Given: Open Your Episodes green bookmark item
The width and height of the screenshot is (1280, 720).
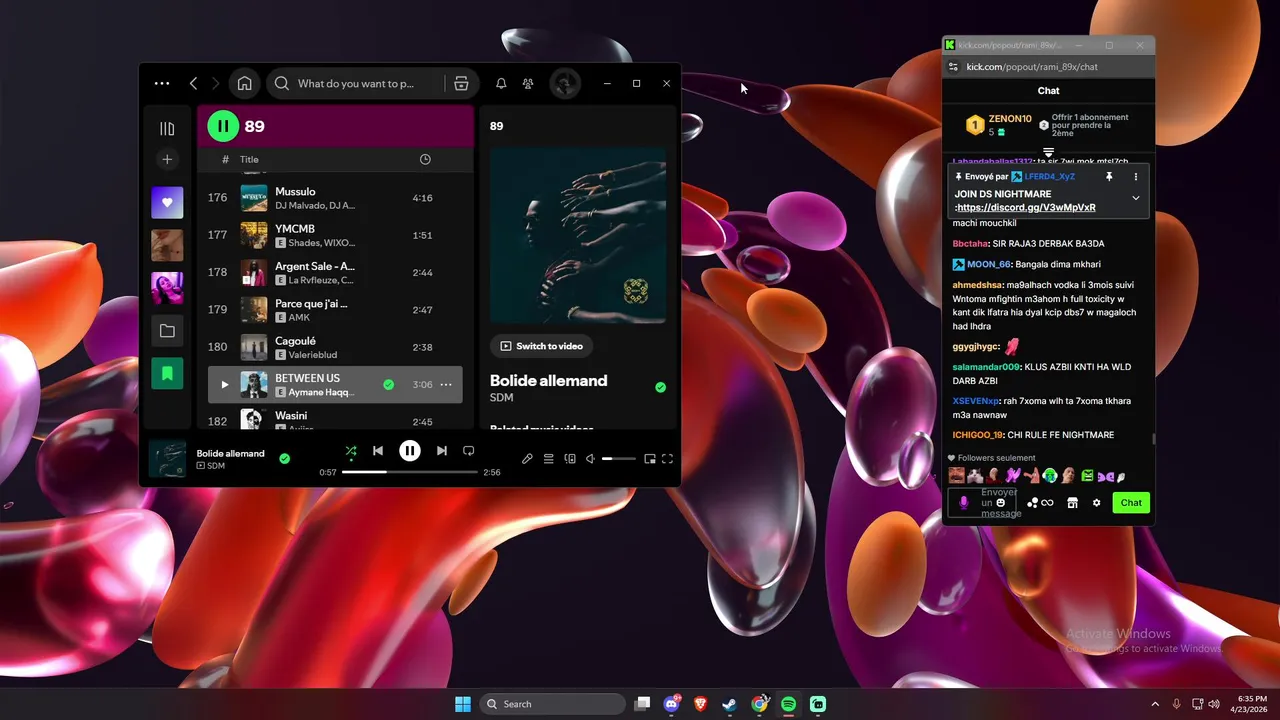Looking at the screenshot, I should 167,374.
